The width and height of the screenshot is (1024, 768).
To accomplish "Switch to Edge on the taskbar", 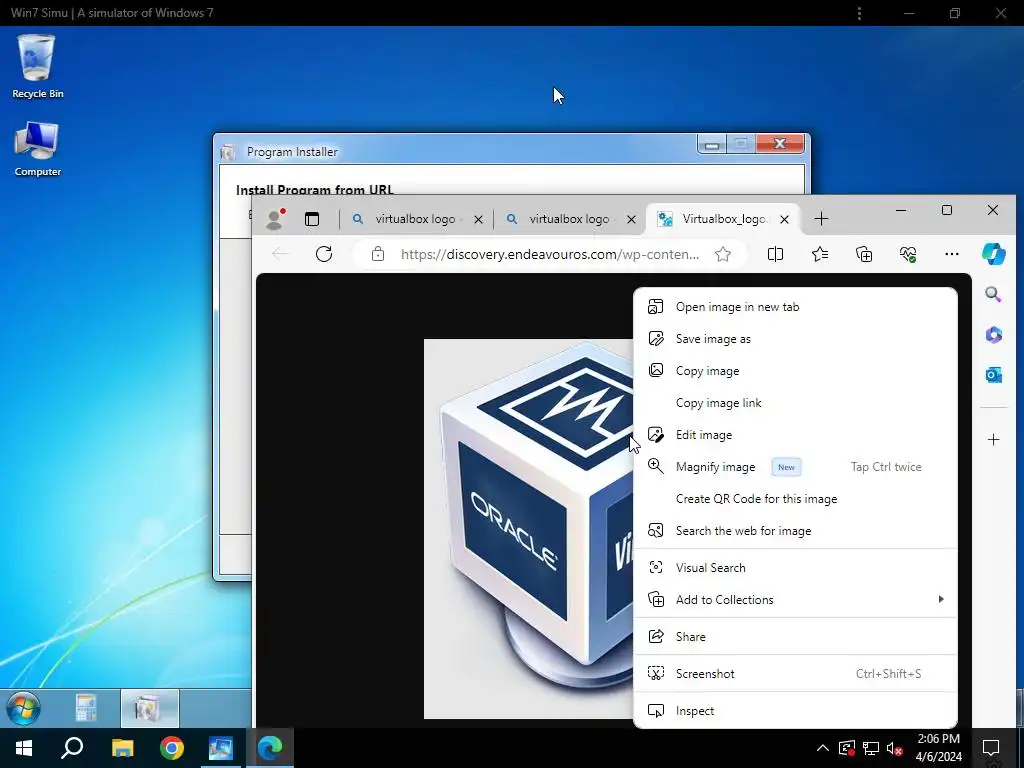I will [x=270, y=748].
